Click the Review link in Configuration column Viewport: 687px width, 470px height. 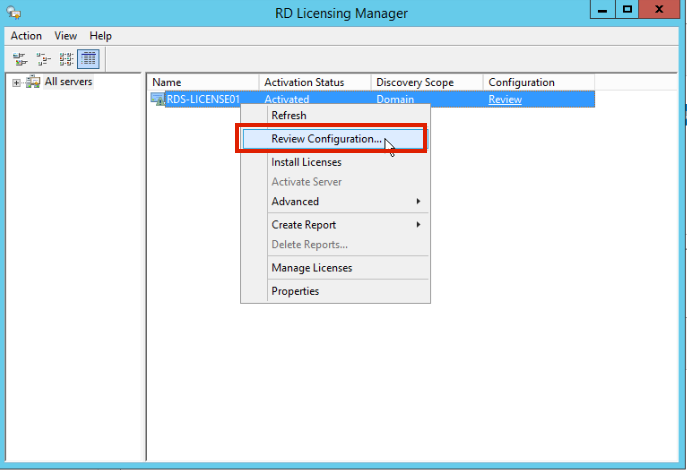[x=505, y=99]
